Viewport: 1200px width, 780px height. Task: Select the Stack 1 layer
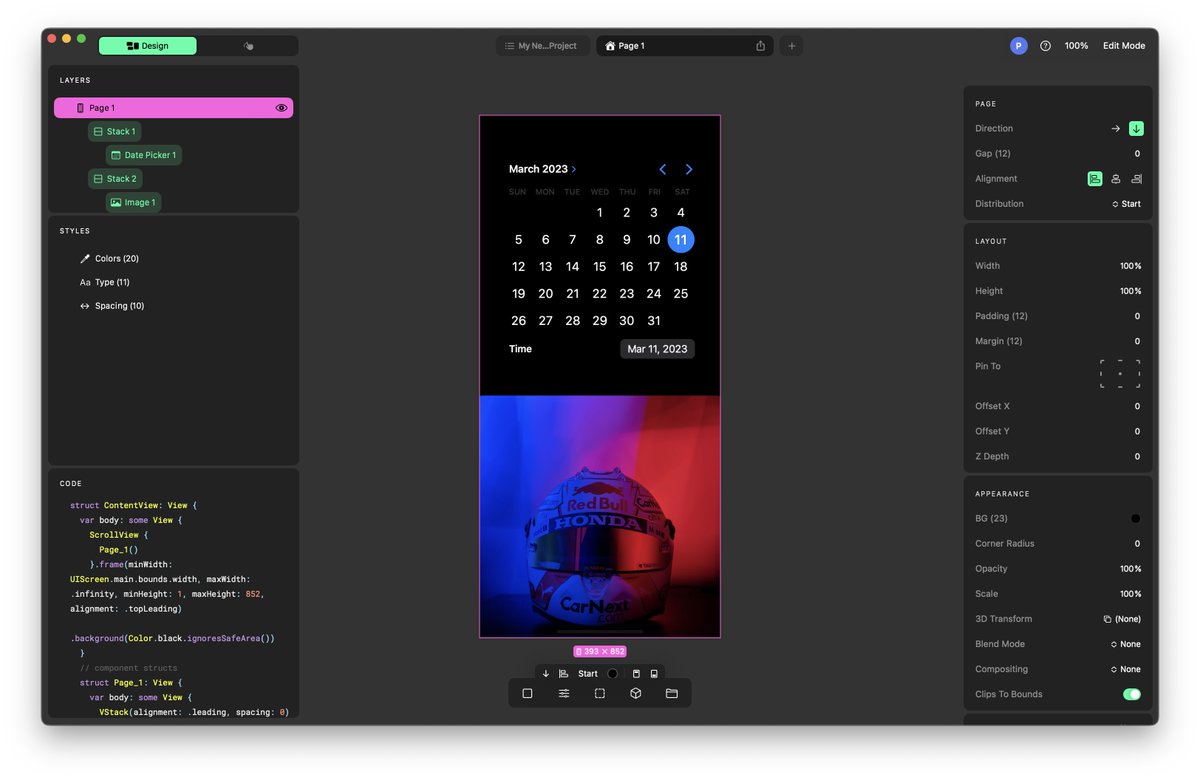(114, 131)
